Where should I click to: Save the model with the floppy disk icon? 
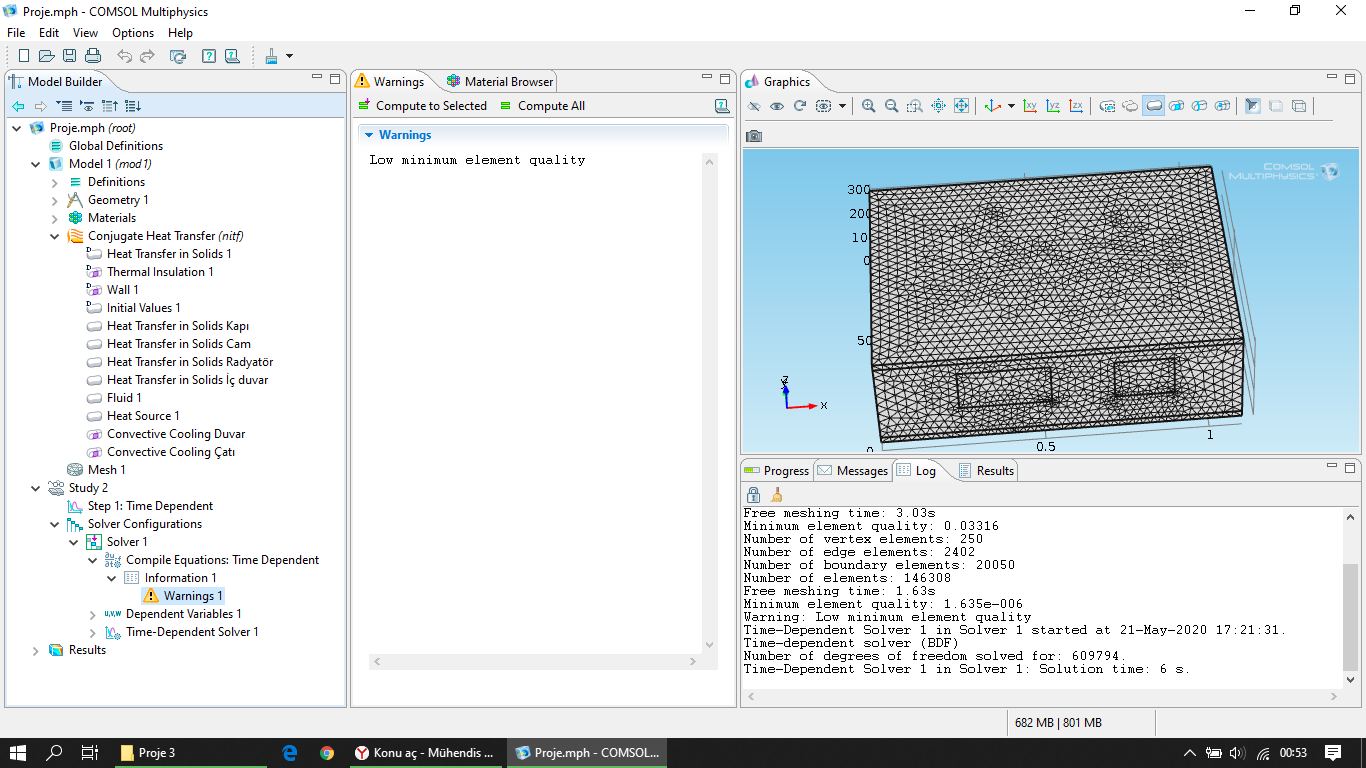[x=69, y=56]
